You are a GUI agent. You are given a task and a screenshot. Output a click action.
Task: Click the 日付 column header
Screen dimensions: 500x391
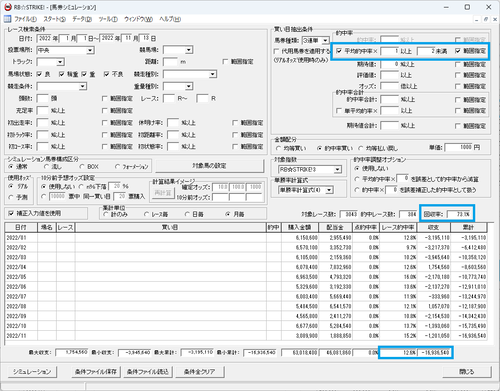tap(21, 227)
